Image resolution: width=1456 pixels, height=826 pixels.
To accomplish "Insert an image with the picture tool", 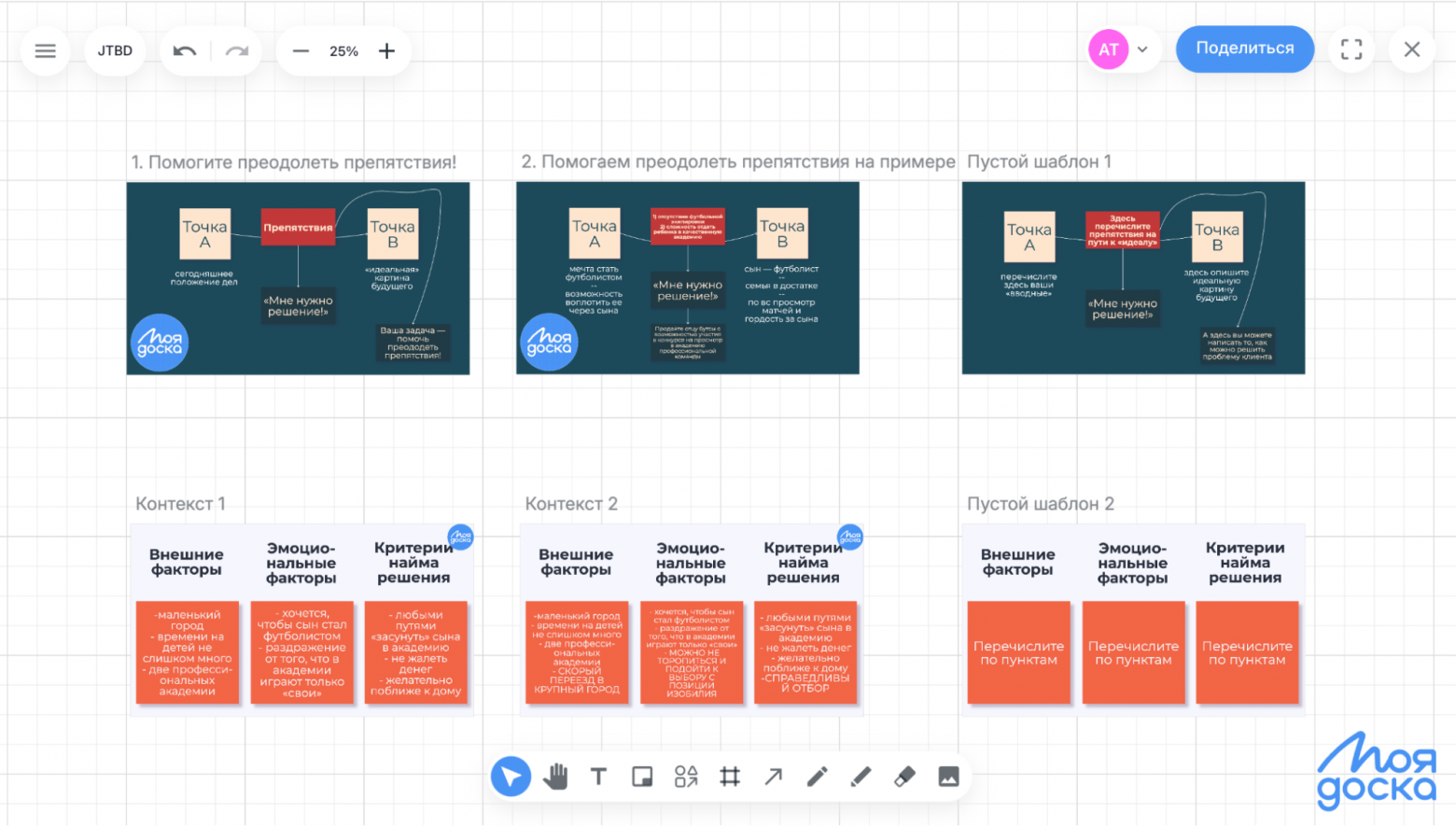I will pyautogui.click(x=948, y=777).
